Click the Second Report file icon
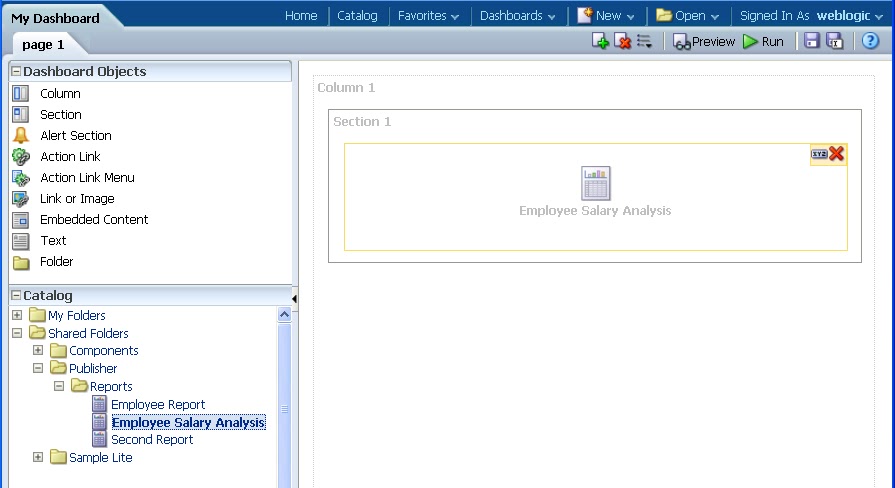 pyautogui.click(x=99, y=439)
